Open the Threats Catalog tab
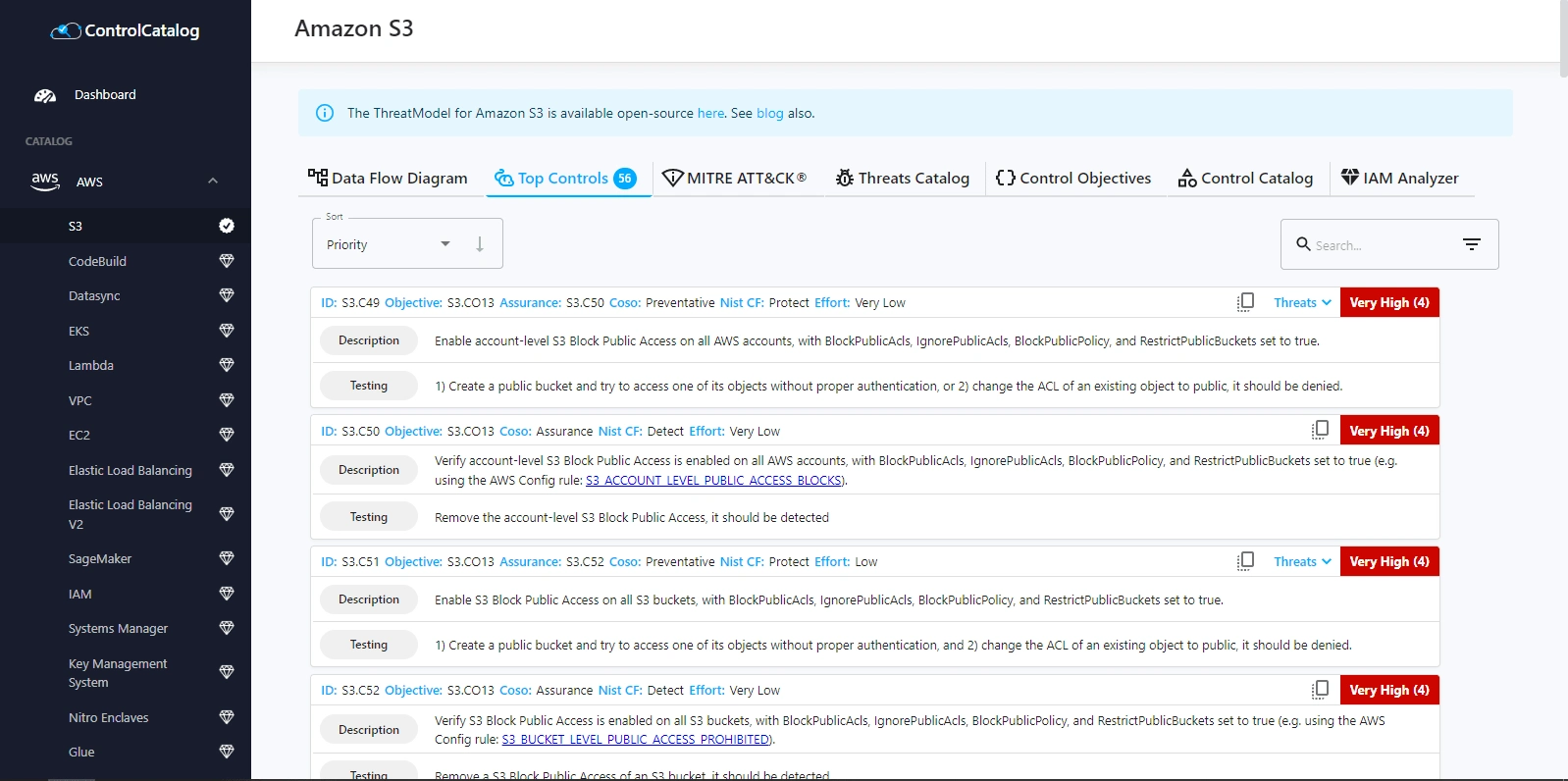1568x781 pixels. pyautogui.click(x=903, y=178)
